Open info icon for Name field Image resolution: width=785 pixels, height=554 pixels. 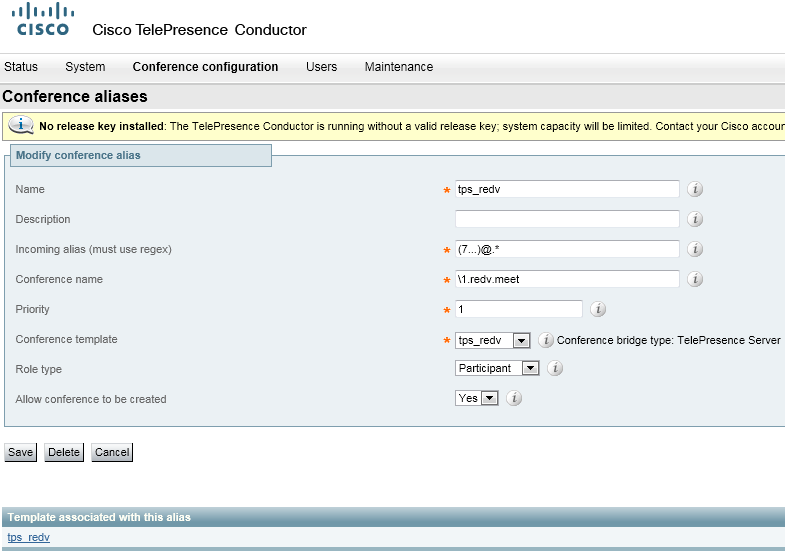tap(695, 189)
